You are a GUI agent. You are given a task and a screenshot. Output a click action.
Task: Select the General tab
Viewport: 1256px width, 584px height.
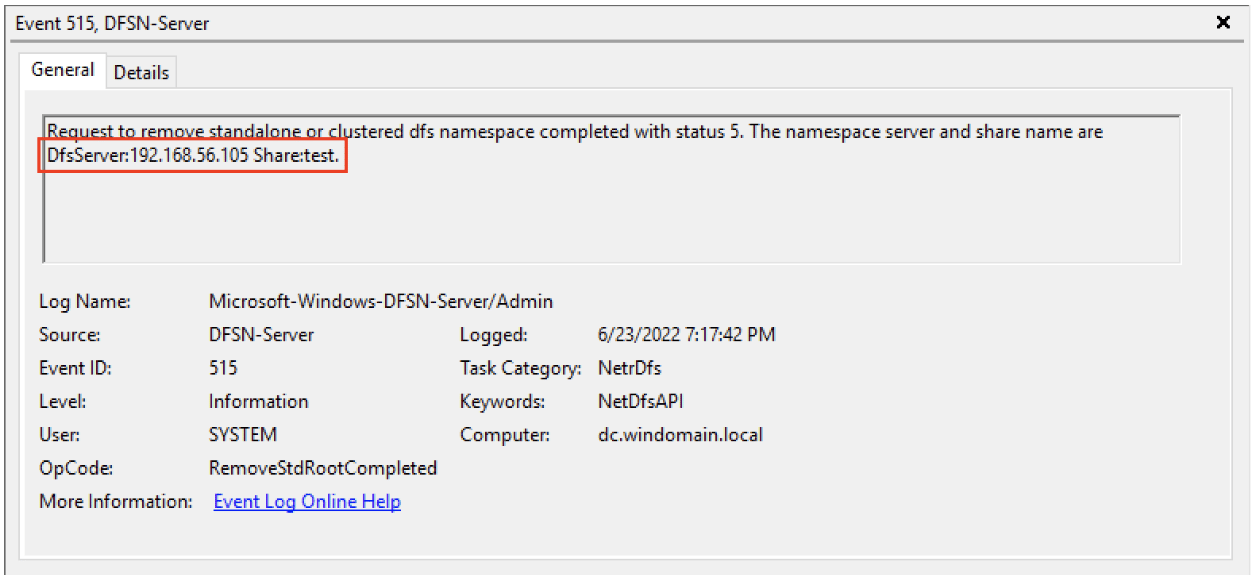click(x=63, y=70)
